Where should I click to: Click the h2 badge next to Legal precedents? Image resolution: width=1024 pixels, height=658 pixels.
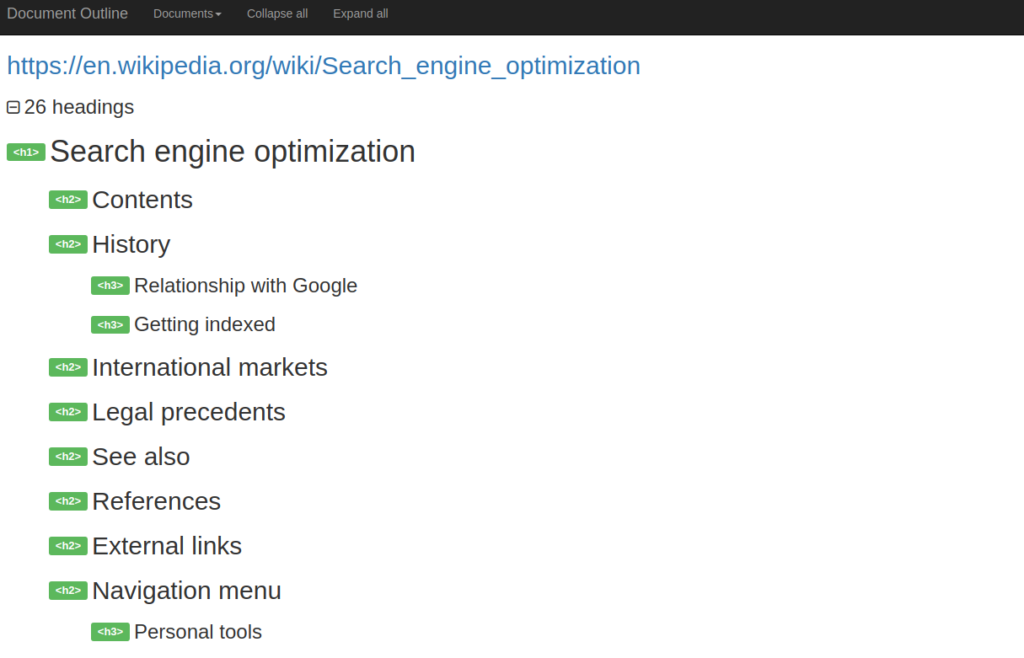[68, 412]
